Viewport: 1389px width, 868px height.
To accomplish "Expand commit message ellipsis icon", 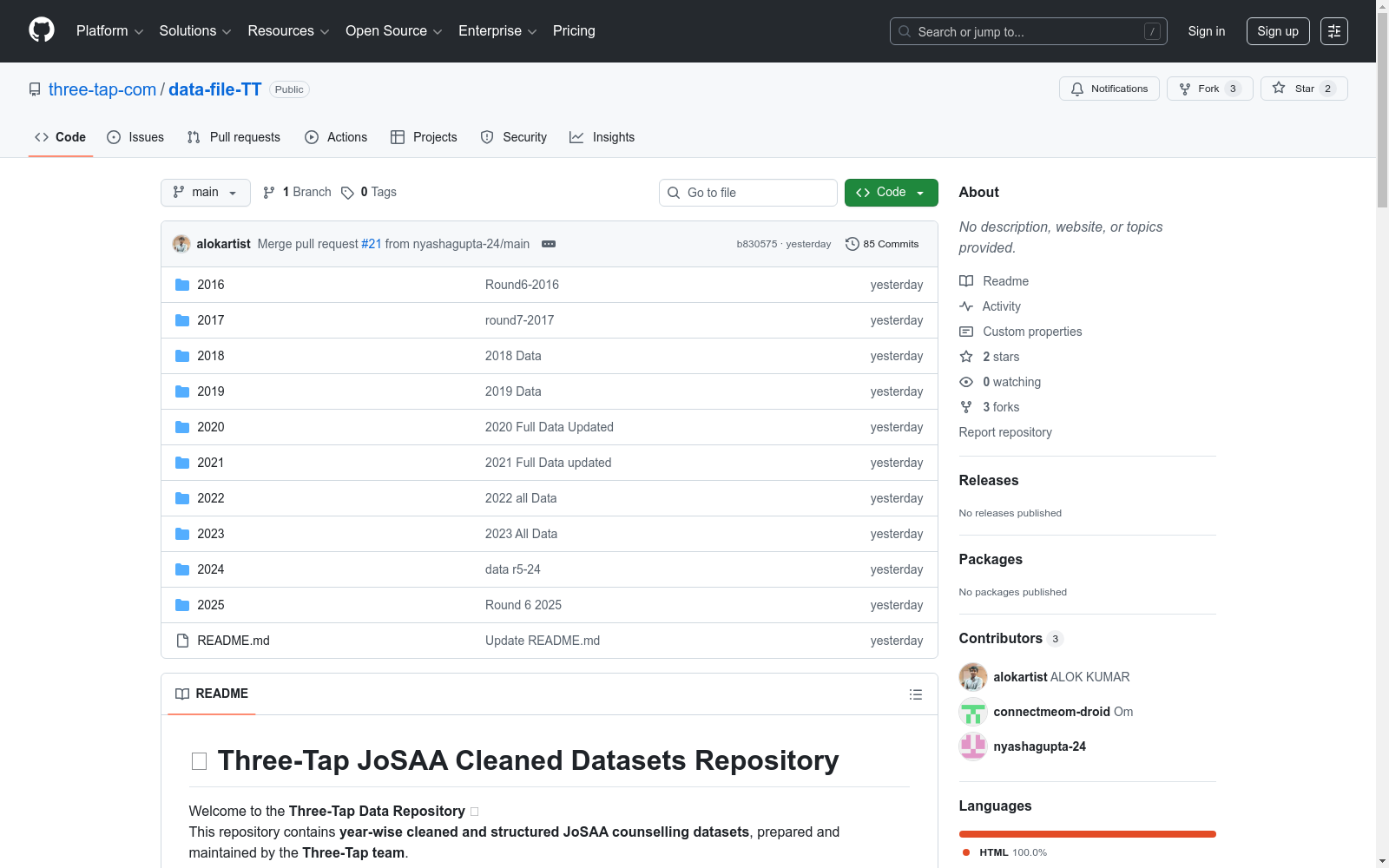I will 549,244.
